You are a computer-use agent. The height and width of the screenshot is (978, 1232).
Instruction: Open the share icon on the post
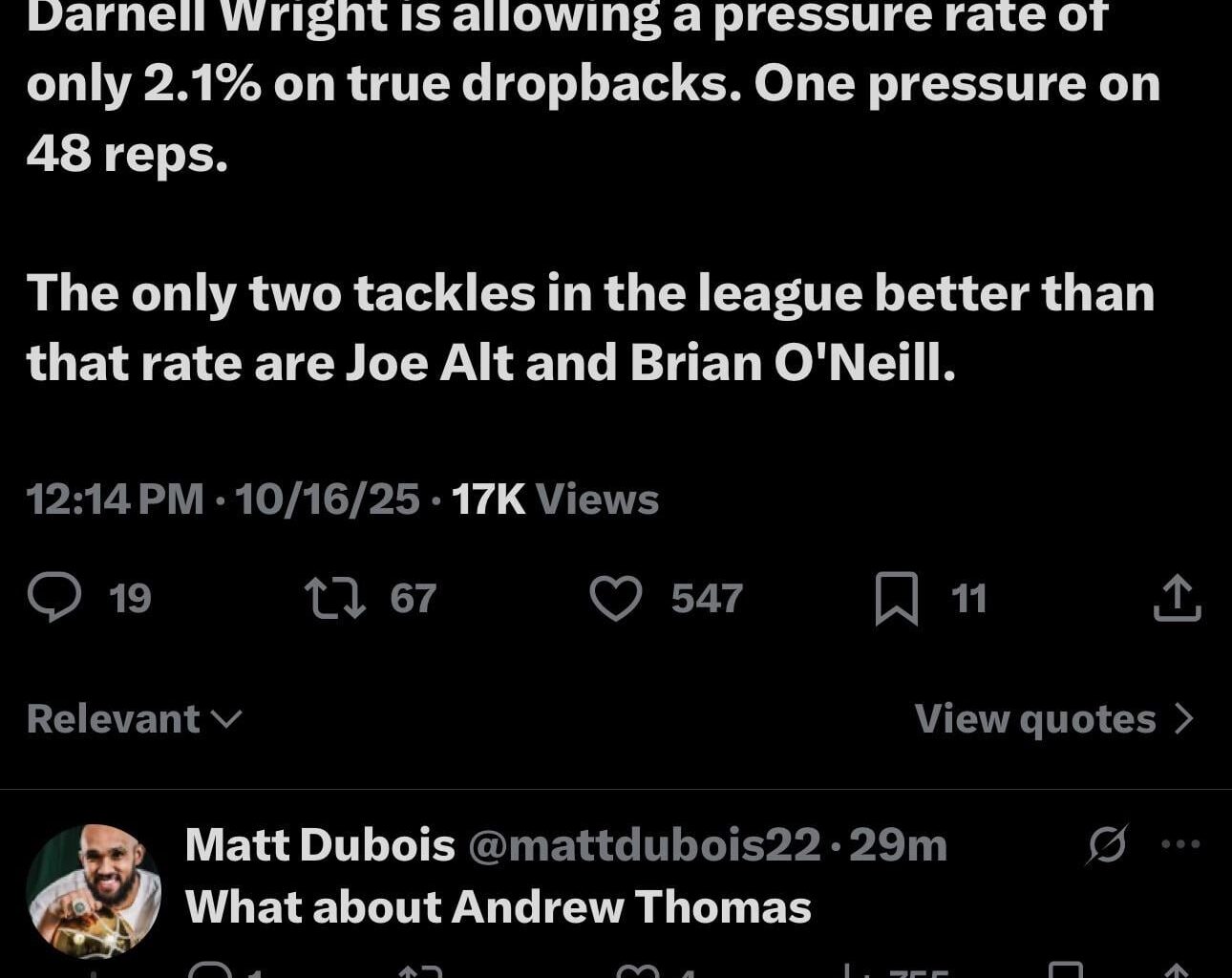(1177, 598)
